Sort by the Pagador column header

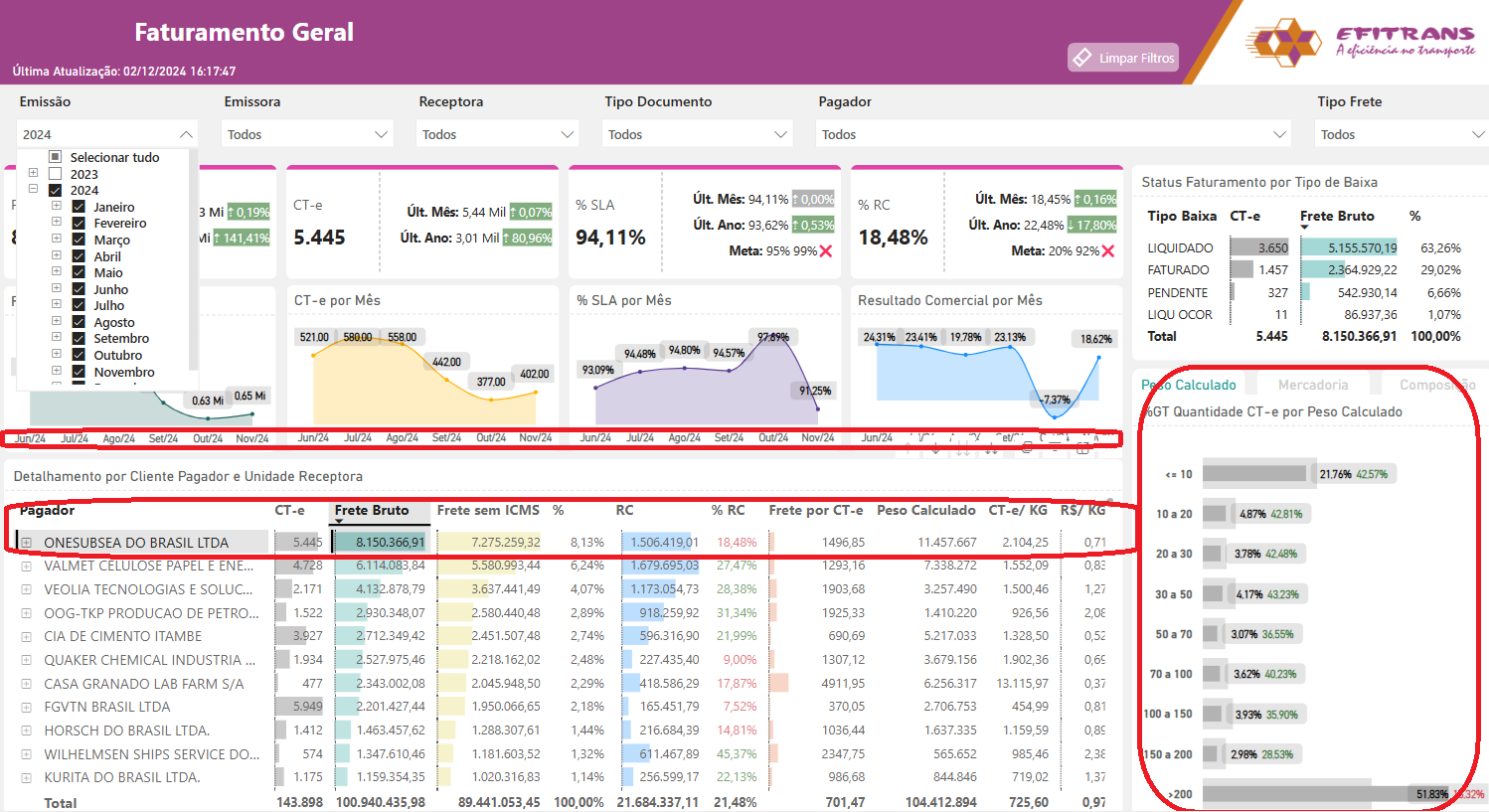pos(48,510)
